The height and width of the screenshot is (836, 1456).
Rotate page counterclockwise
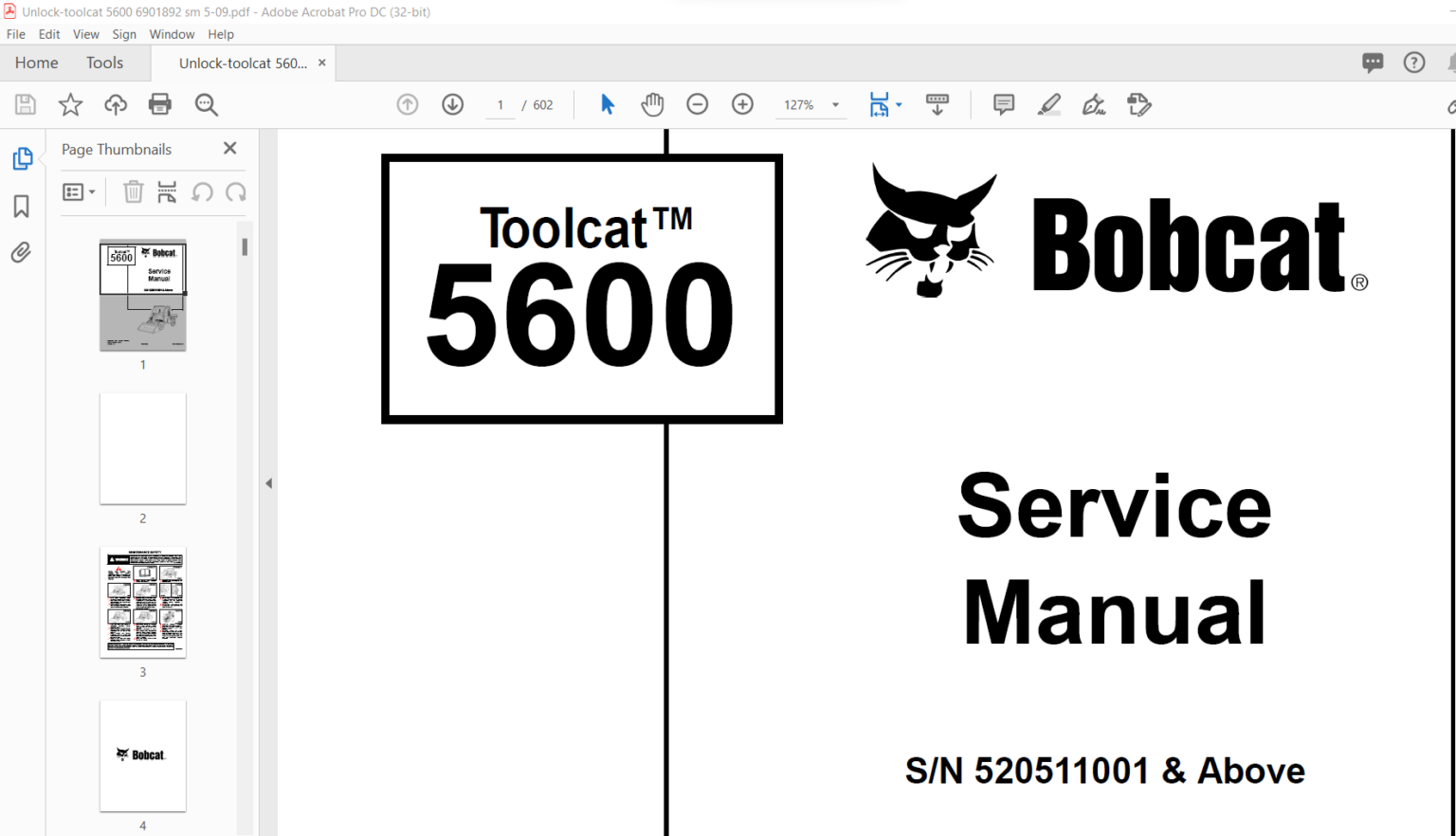tap(202, 192)
